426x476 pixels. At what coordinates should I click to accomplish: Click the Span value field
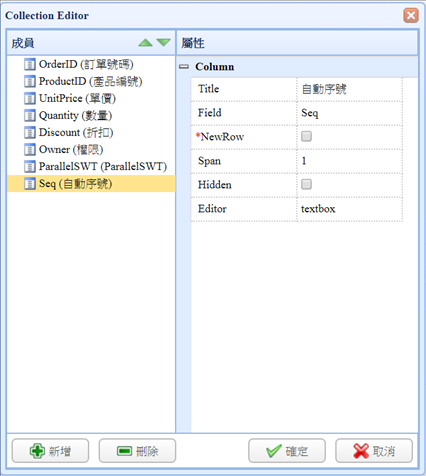[x=349, y=161]
